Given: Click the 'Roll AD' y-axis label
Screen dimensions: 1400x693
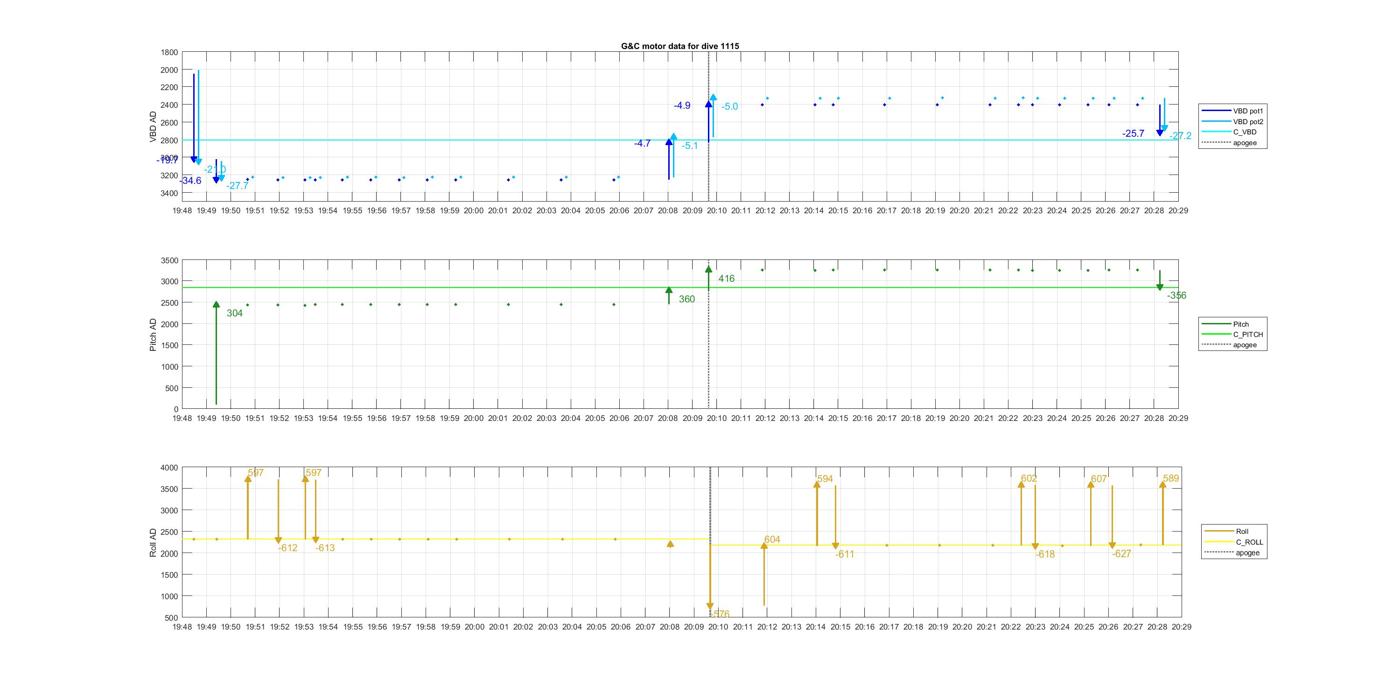Looking at the screenshot, I should (x=153, y=542).
